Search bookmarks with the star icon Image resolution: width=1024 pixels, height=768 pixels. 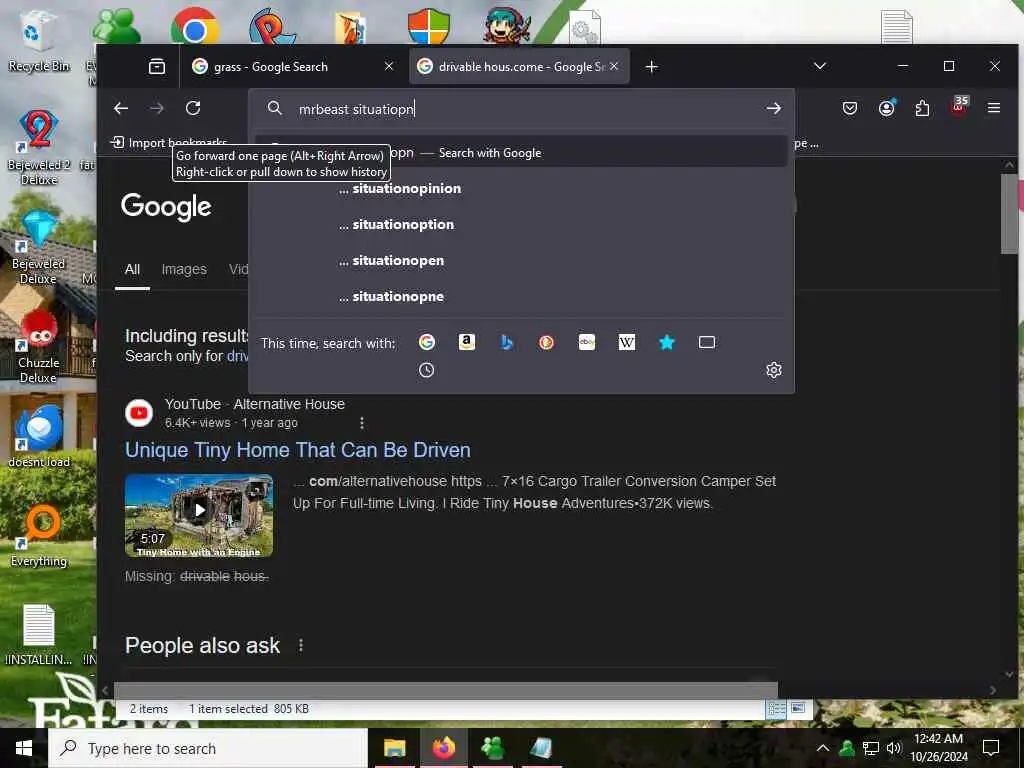667,342
